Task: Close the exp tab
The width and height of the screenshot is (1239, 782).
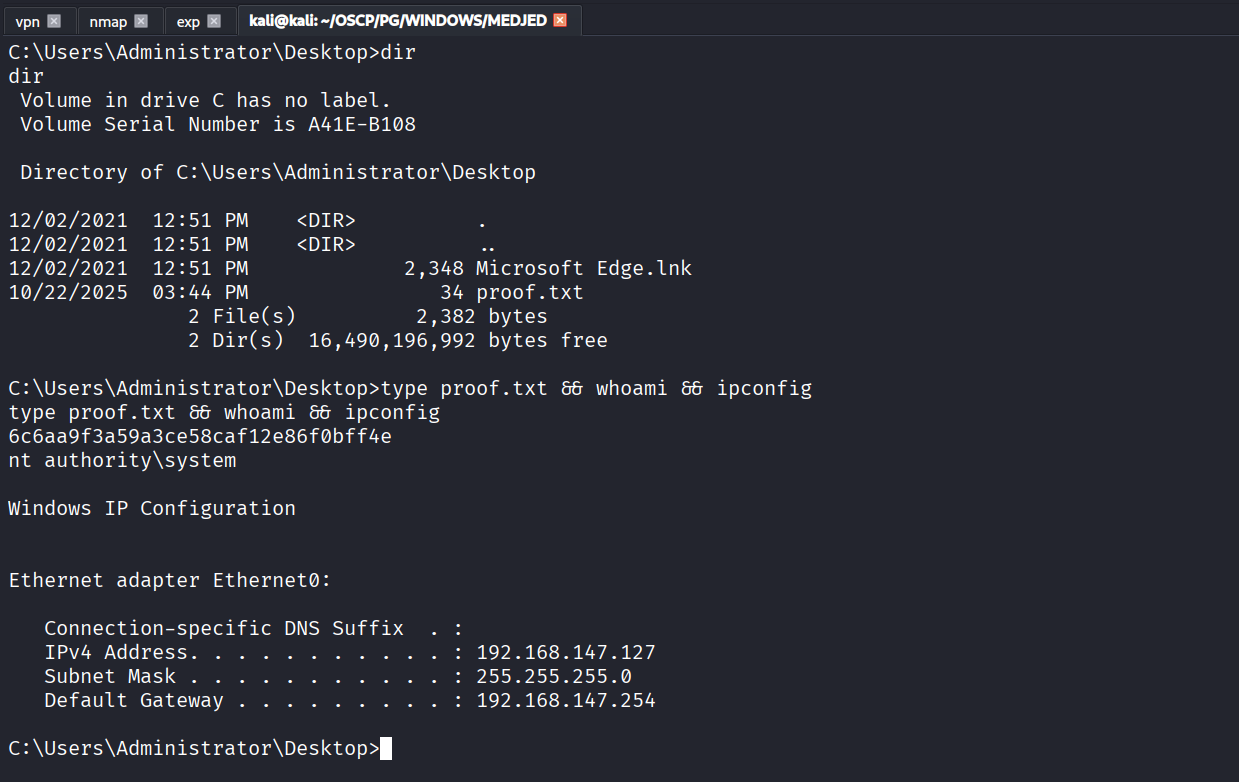Action: coord(214,21)
